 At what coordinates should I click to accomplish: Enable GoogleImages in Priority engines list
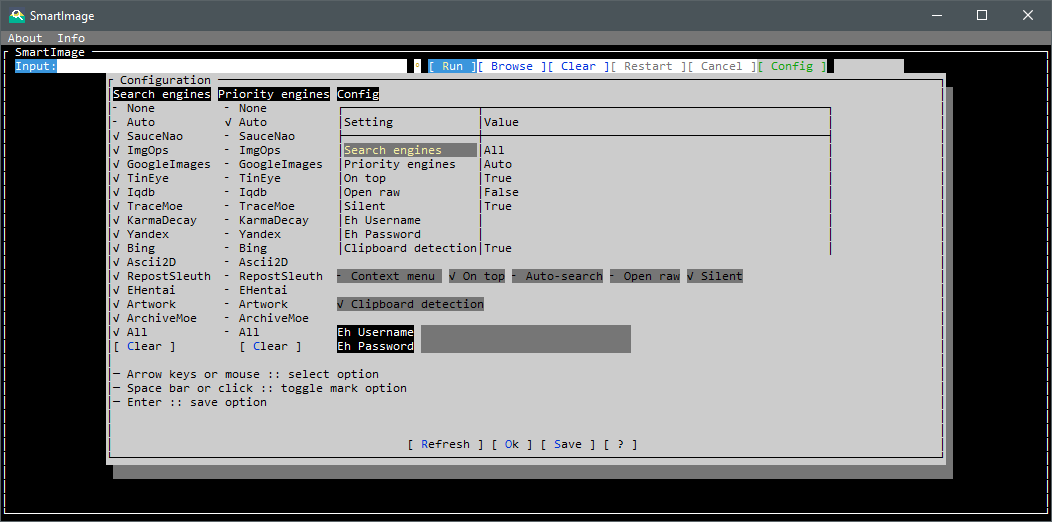[274, 164]
